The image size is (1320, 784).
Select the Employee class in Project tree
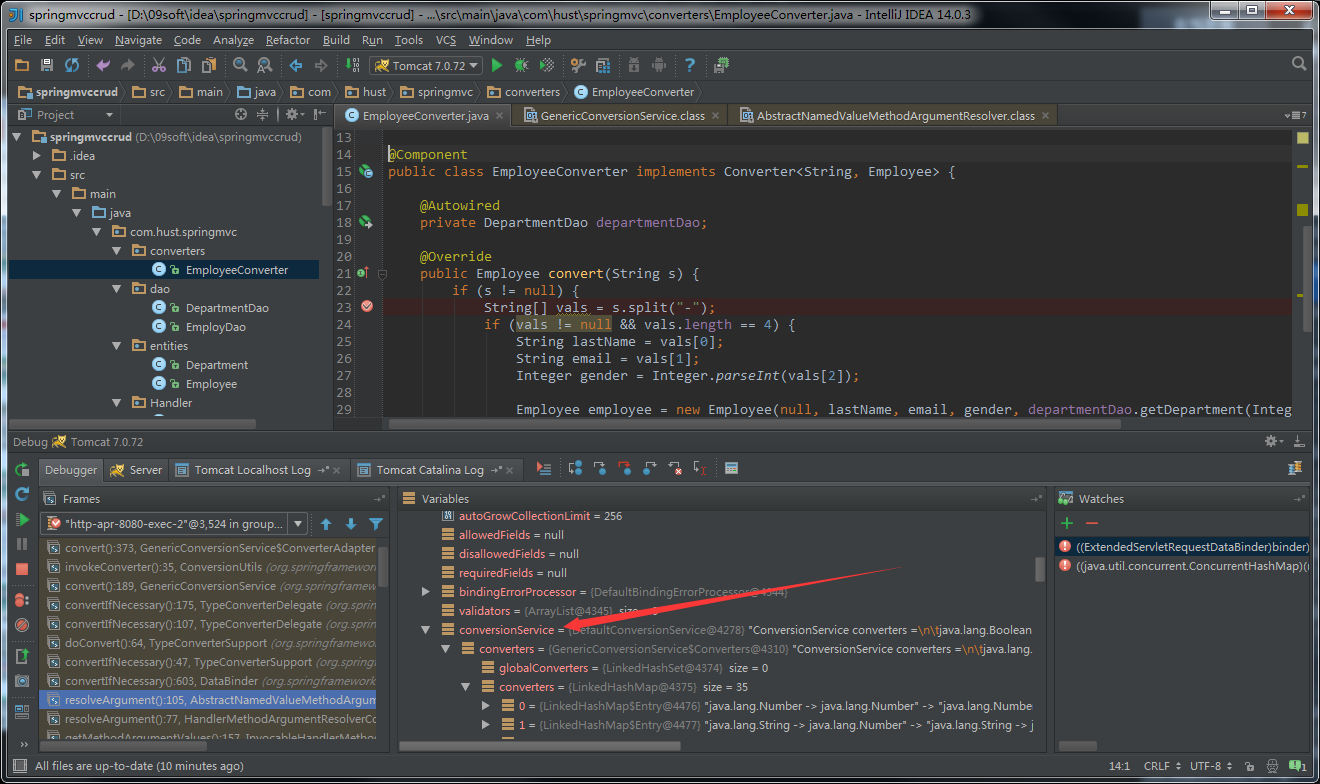coord(211,384)
